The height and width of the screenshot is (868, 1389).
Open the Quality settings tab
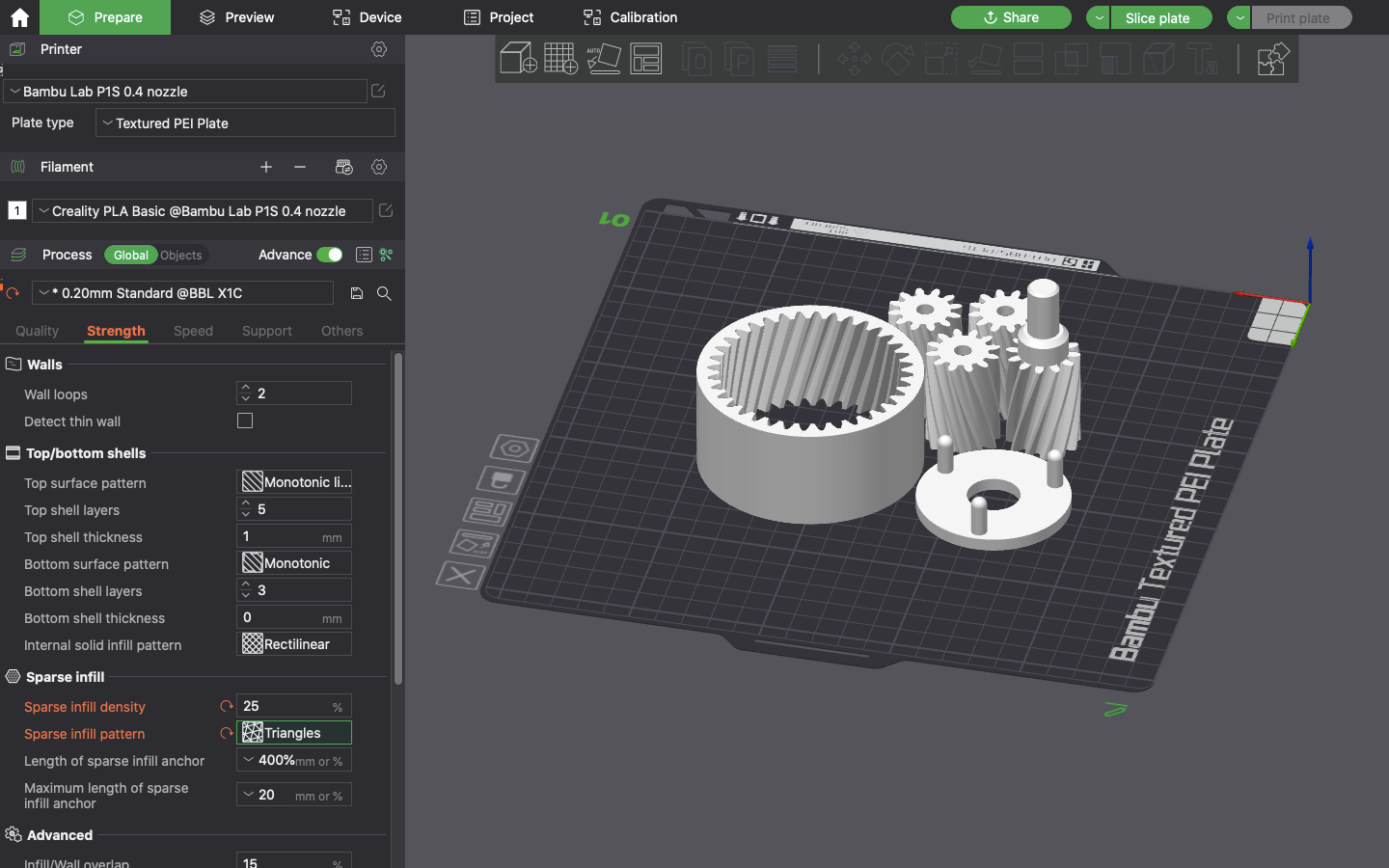[37, 331]
